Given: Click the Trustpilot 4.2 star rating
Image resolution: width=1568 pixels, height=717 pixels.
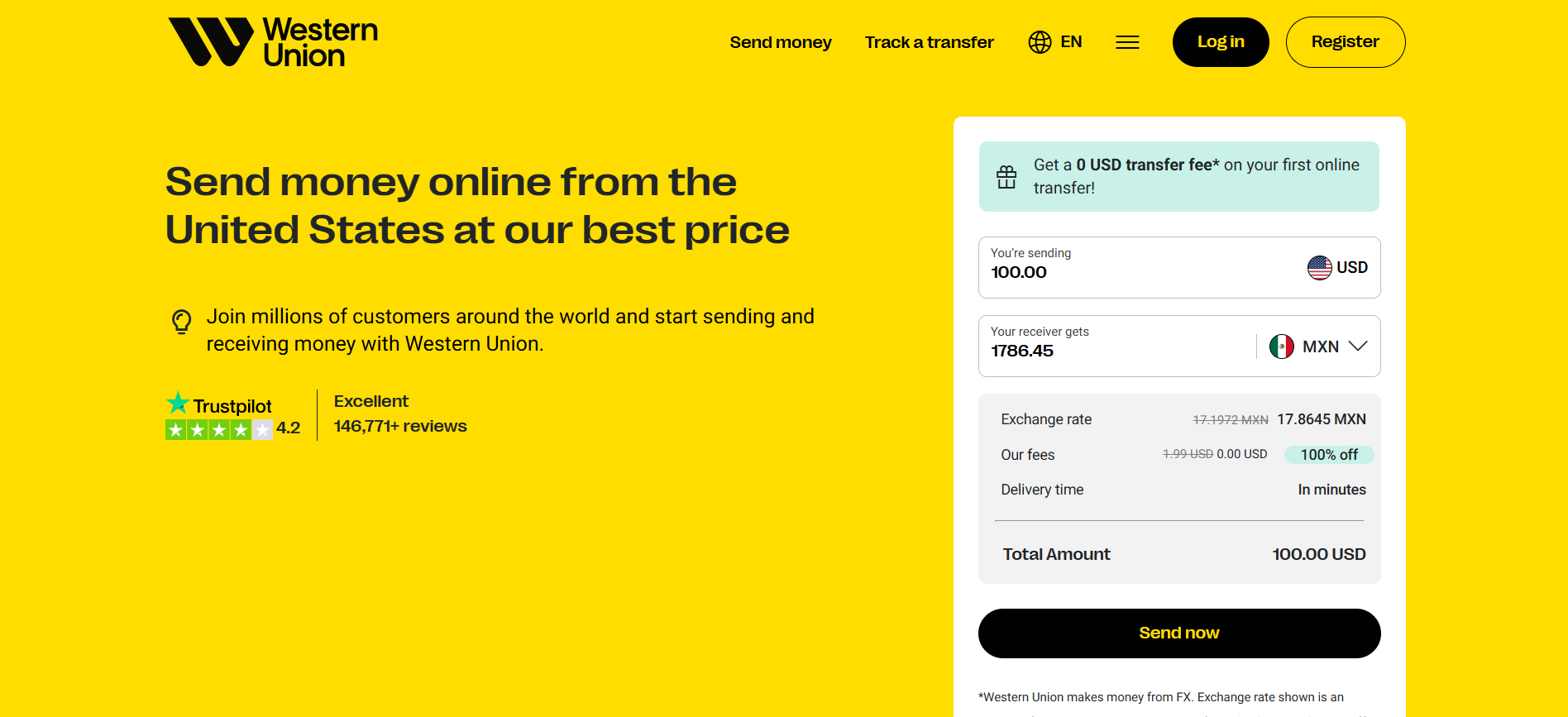Looking at the screenshot, I should [289, 427].
